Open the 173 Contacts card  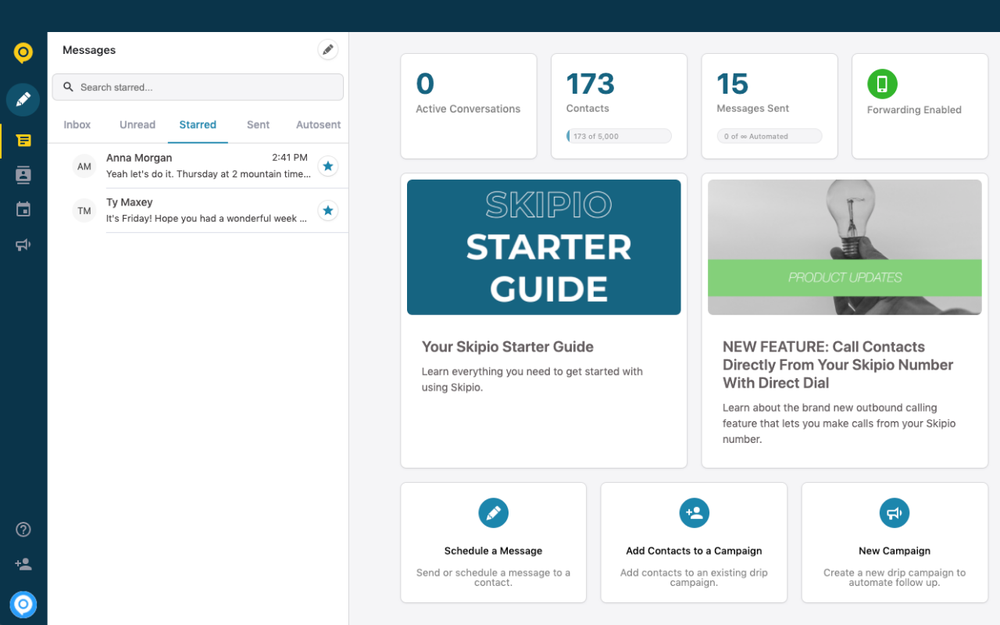(619, 106)
